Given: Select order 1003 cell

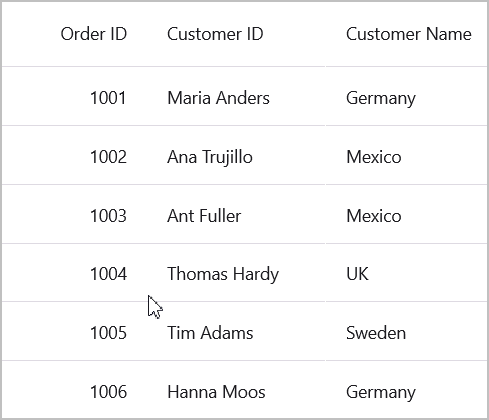Looking at the screenshot, I should tap(74, 214).
